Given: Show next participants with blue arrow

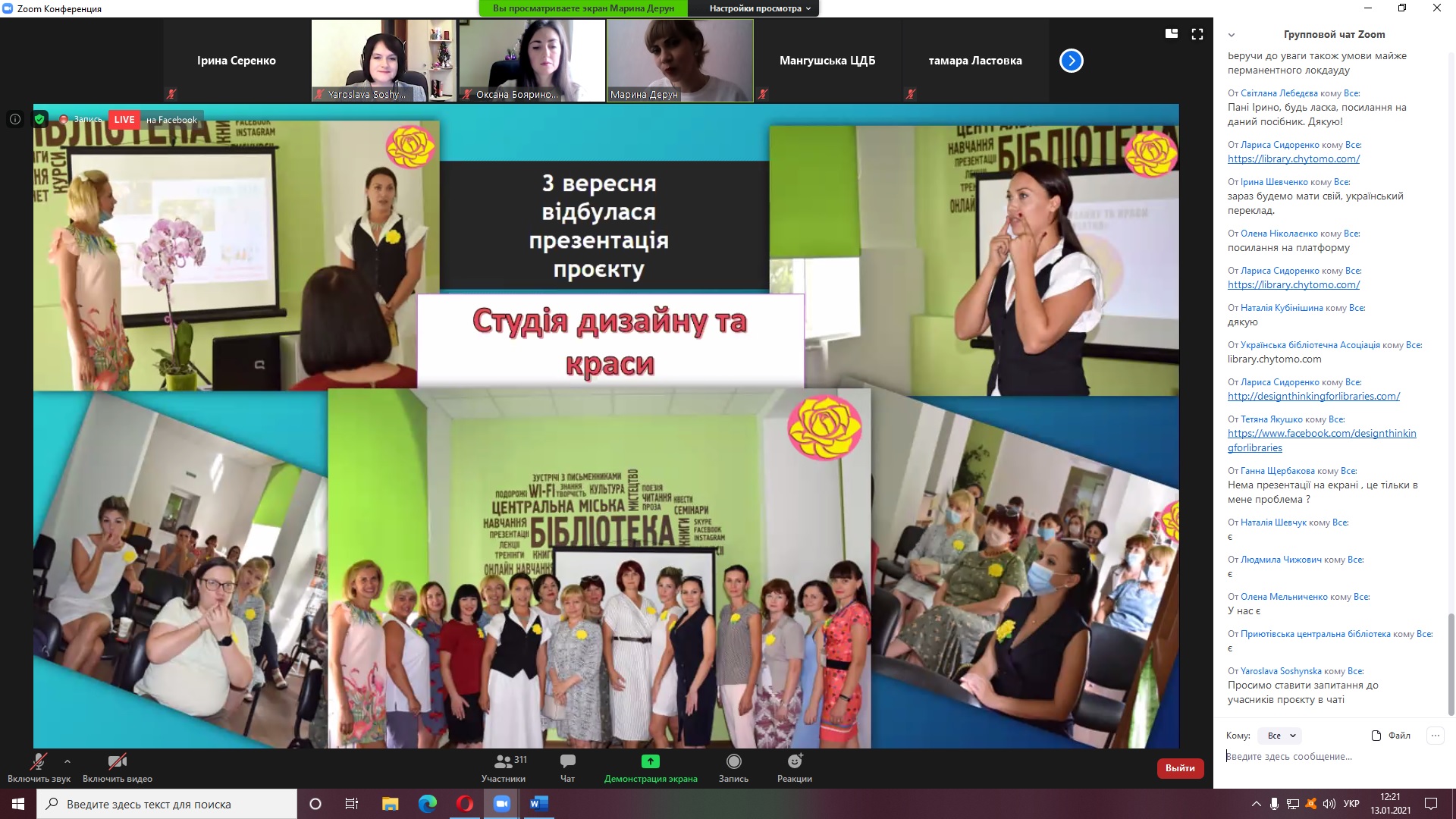Looking at the screenshot, I should pos(1071,61).
